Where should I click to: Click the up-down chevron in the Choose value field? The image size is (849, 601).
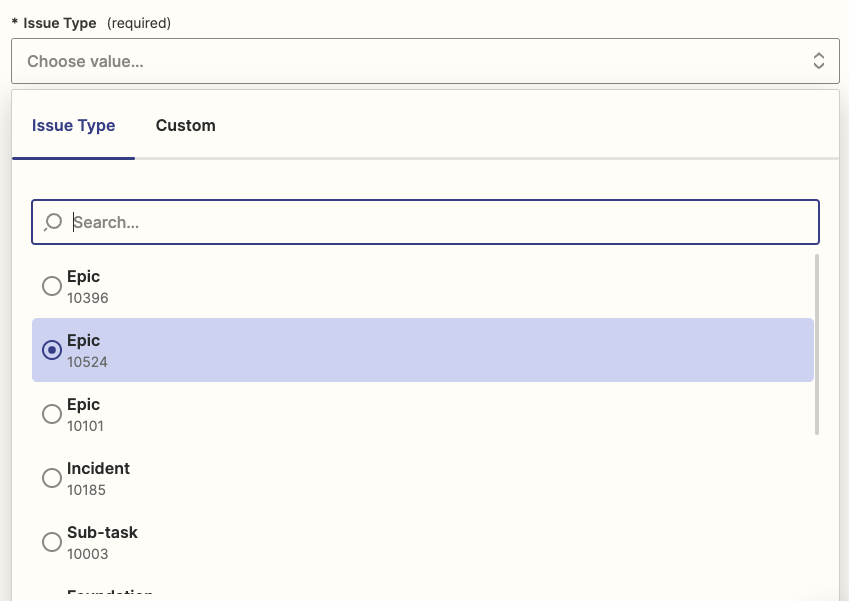tap(818, 61)
